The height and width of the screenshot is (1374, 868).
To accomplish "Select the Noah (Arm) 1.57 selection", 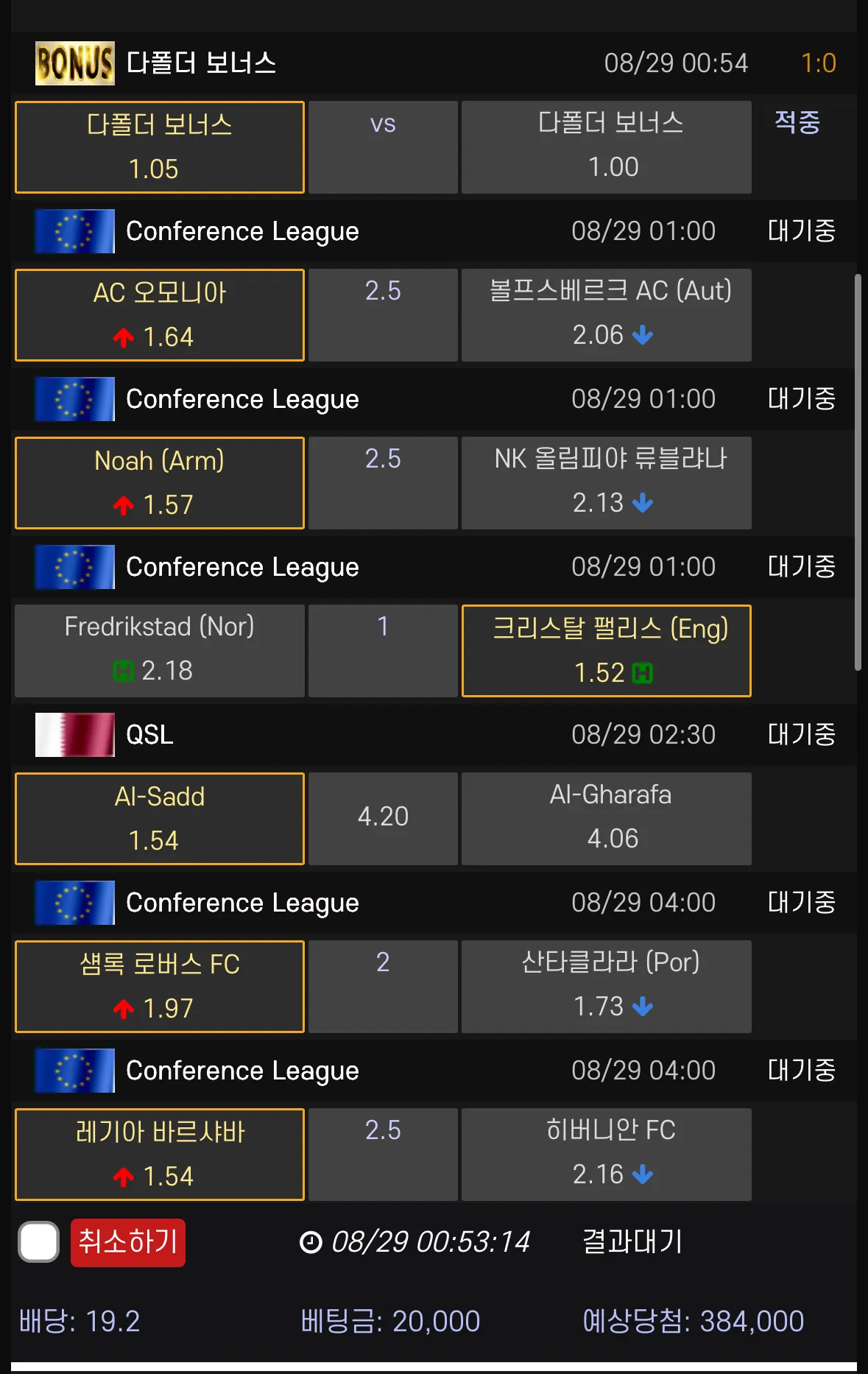I will 160,483.
